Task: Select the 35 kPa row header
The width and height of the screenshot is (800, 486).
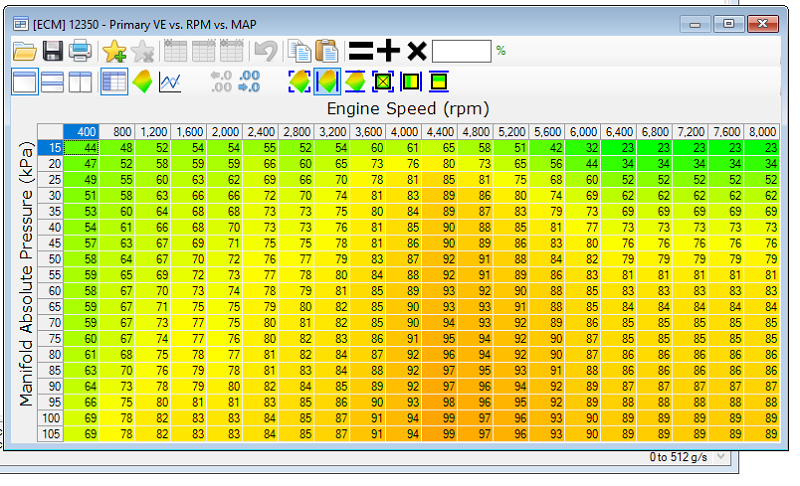Action: tap(51, 211)
